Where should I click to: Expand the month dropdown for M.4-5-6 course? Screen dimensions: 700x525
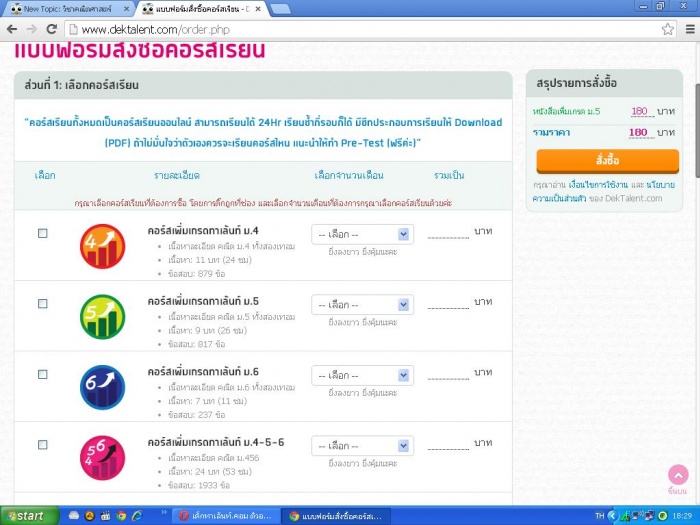[x=362, y=445]
